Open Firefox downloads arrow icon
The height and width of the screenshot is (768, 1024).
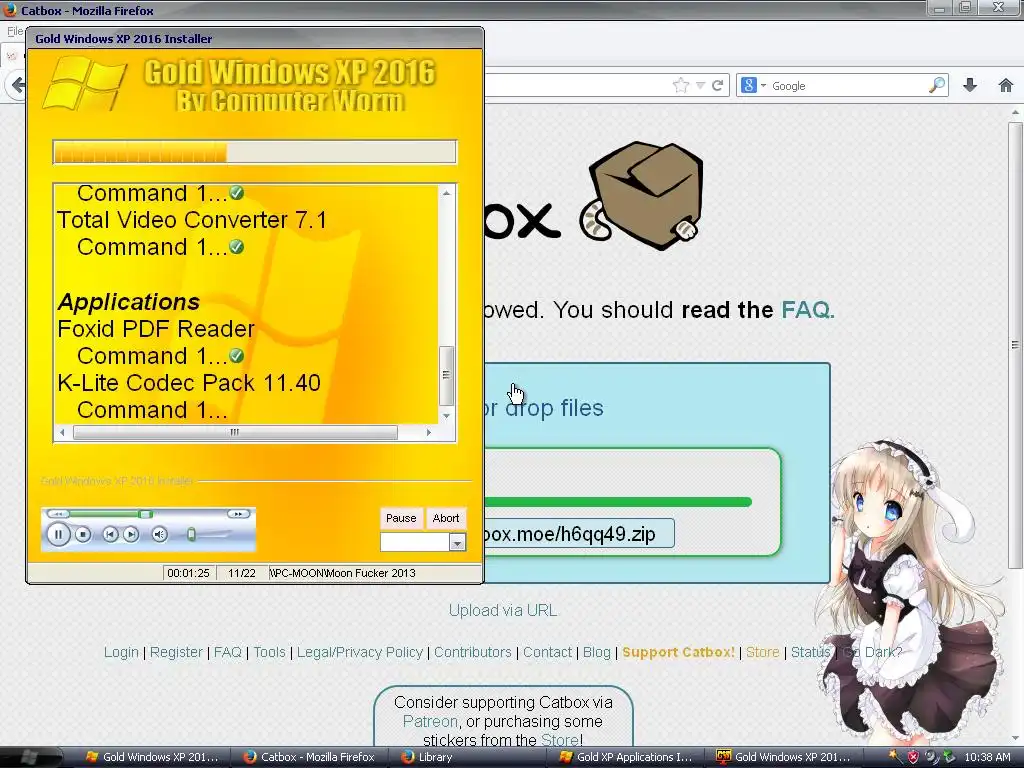click(x=970, y=86)
